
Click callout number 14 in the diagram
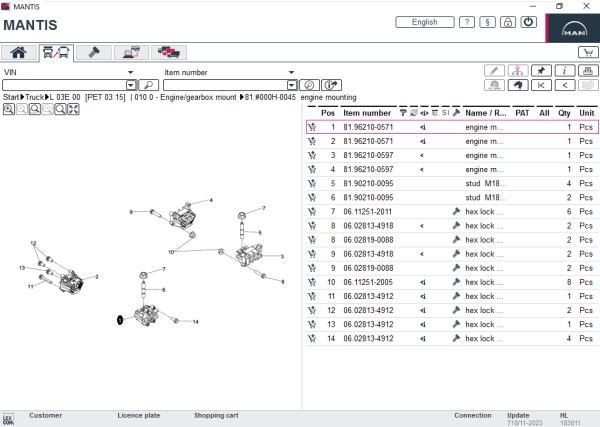point(196,322)
